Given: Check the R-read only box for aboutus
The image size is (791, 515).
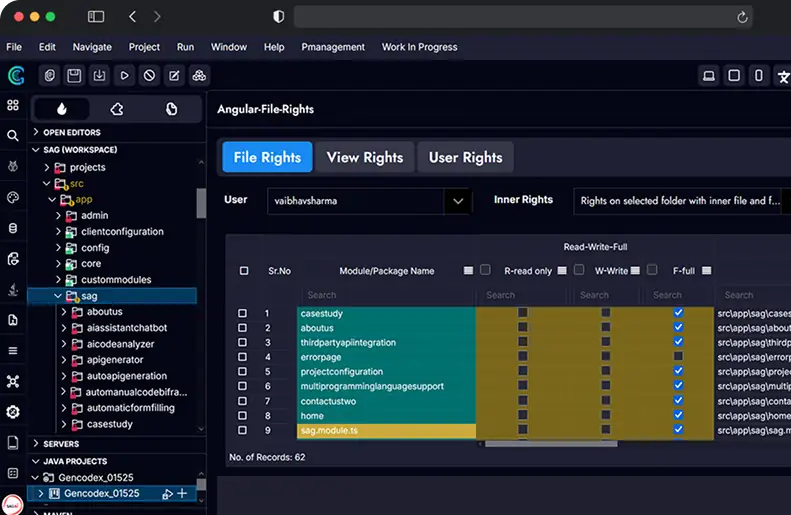Looking at the screenshot, I should click(x=523, y=327).
